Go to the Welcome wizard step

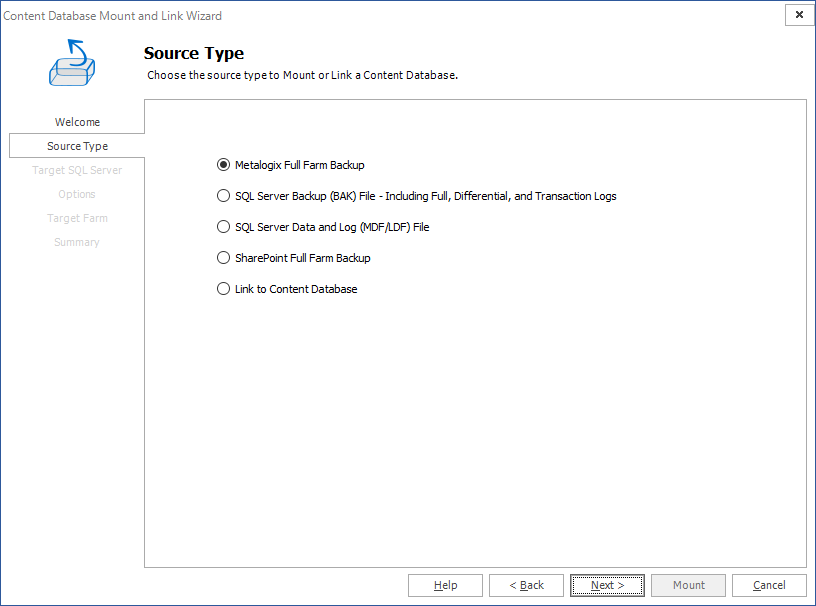click(x=77, y=122)
